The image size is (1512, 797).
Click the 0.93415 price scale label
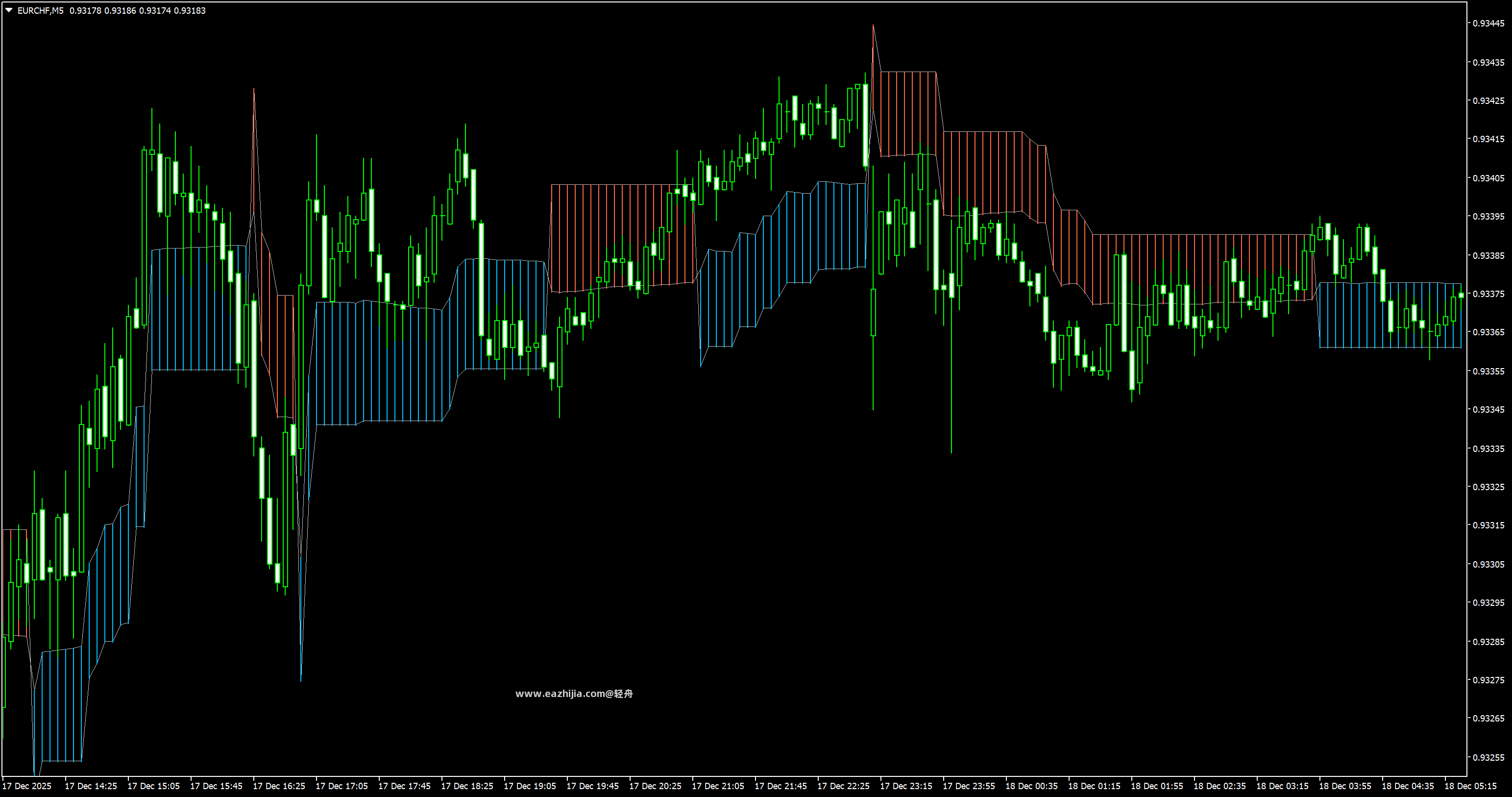click(1488, 139)
